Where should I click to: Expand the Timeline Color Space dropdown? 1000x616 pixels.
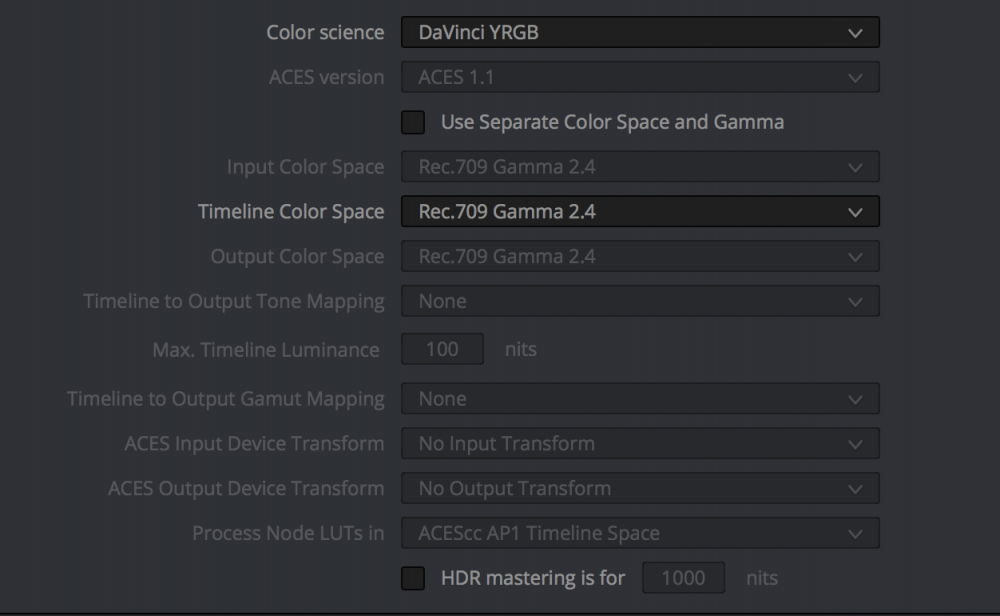(x=640, y=212)
